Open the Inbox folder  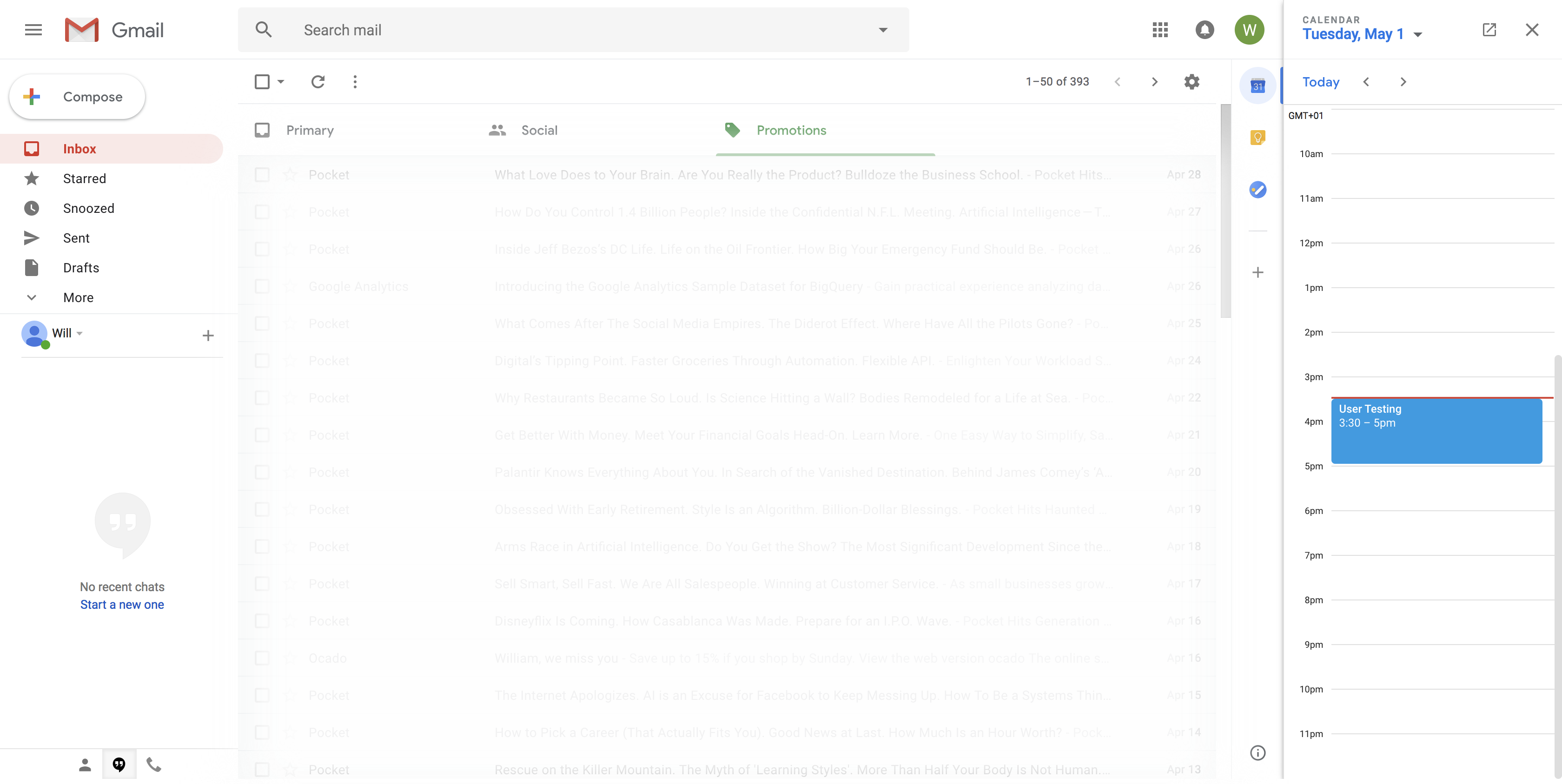point(111,149)
